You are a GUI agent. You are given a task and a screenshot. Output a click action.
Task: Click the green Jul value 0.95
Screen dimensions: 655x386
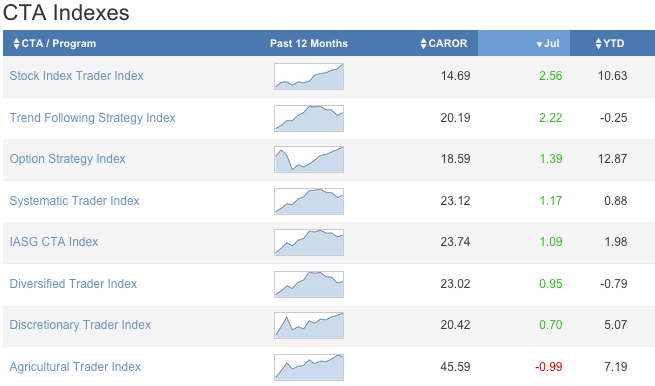[x=551, y=284]
